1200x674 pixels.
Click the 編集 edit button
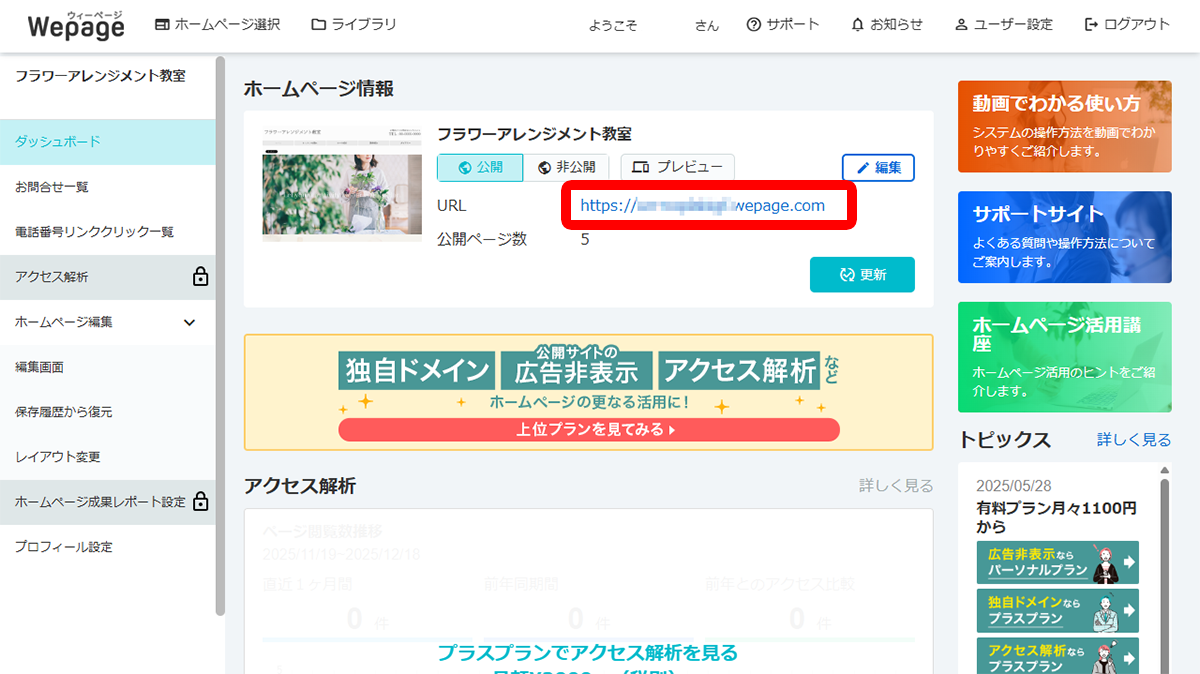pos(878,167)
